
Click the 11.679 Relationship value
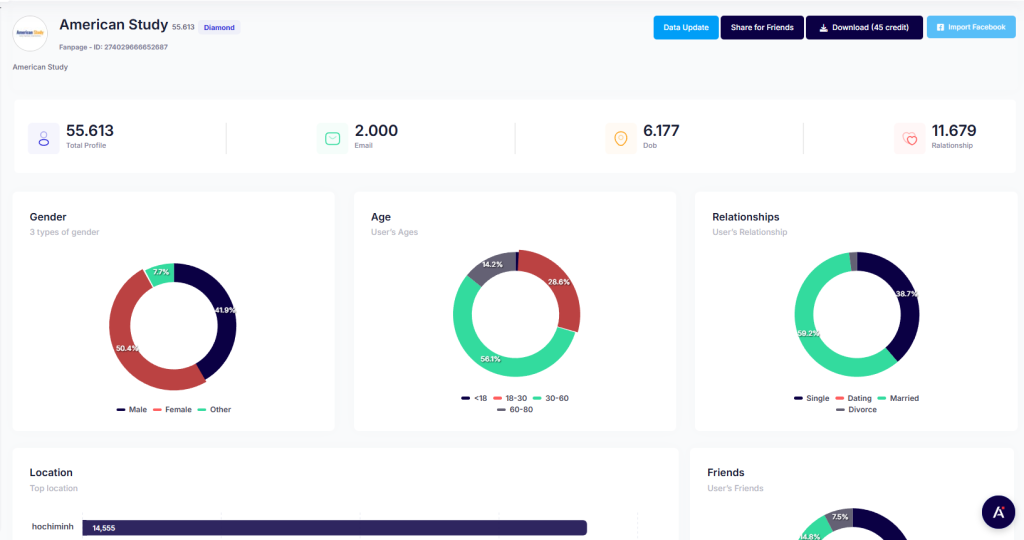[x=954, y=131]
